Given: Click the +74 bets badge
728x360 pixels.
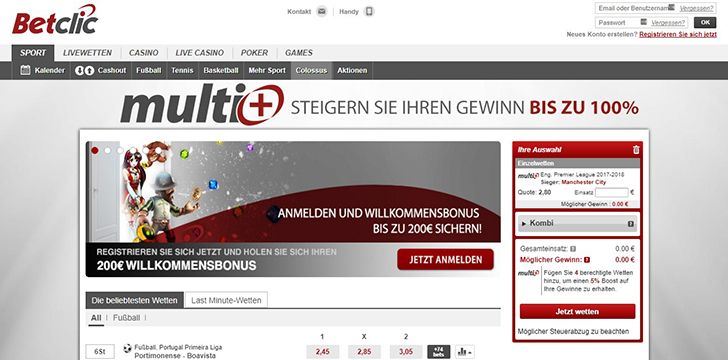Looking at the screenshot, I should coord(438,352).
